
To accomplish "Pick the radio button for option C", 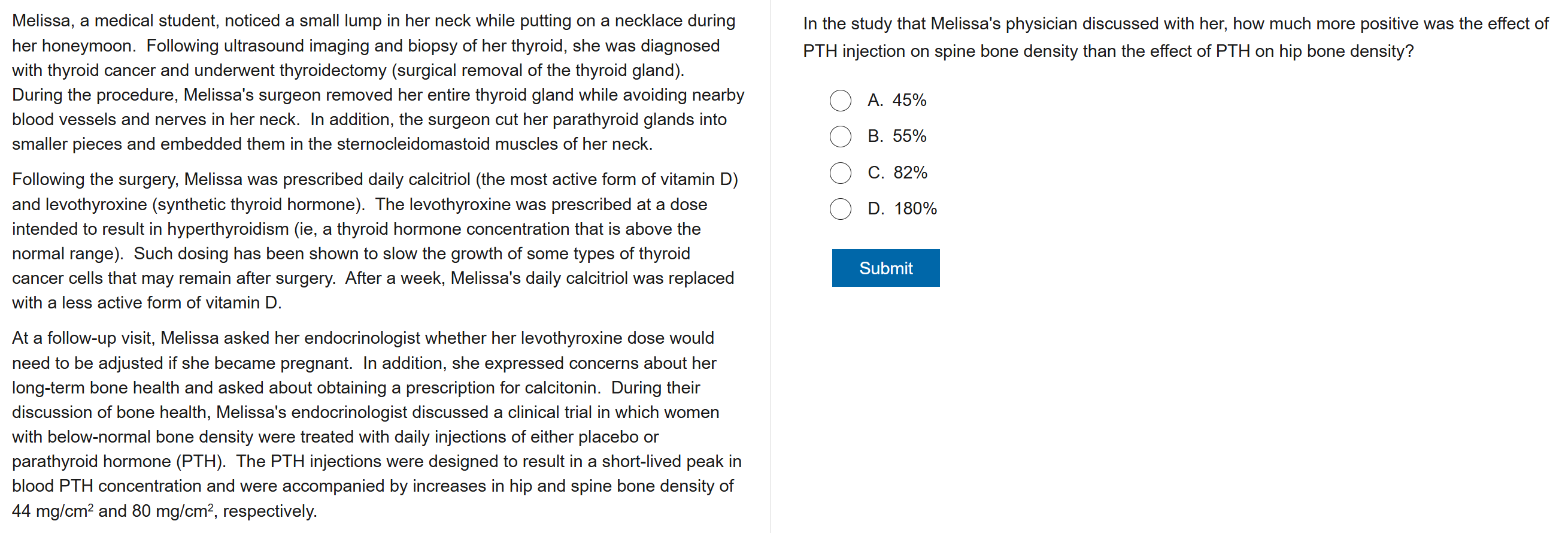I will [840, 173].
